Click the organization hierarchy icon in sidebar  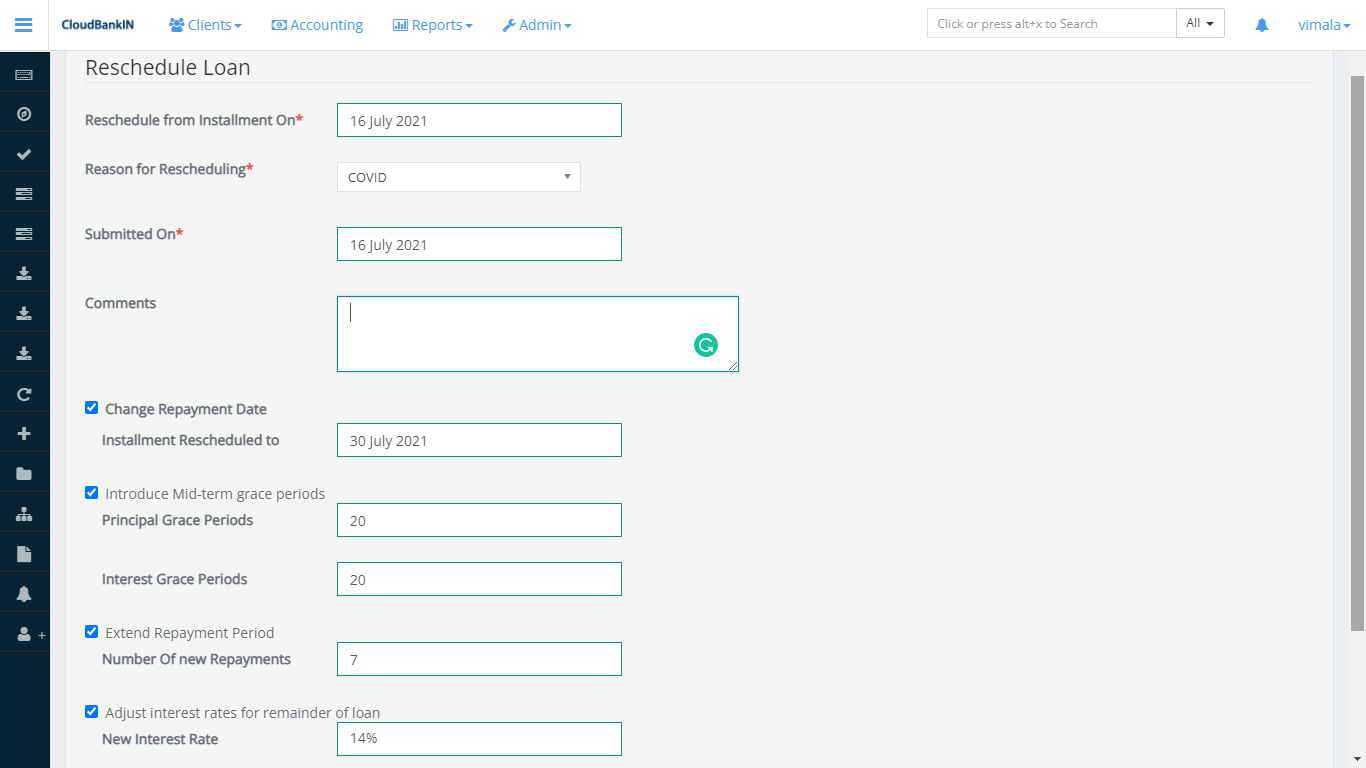(24, 514)
